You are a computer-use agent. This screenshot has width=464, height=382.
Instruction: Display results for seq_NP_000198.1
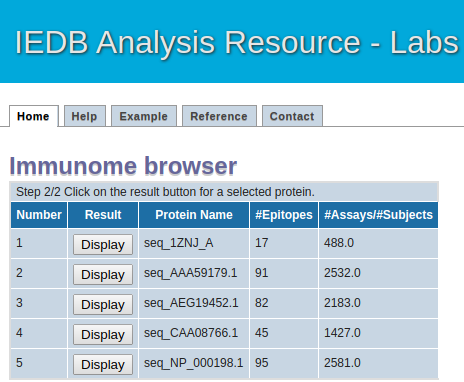tap(103, 364)
